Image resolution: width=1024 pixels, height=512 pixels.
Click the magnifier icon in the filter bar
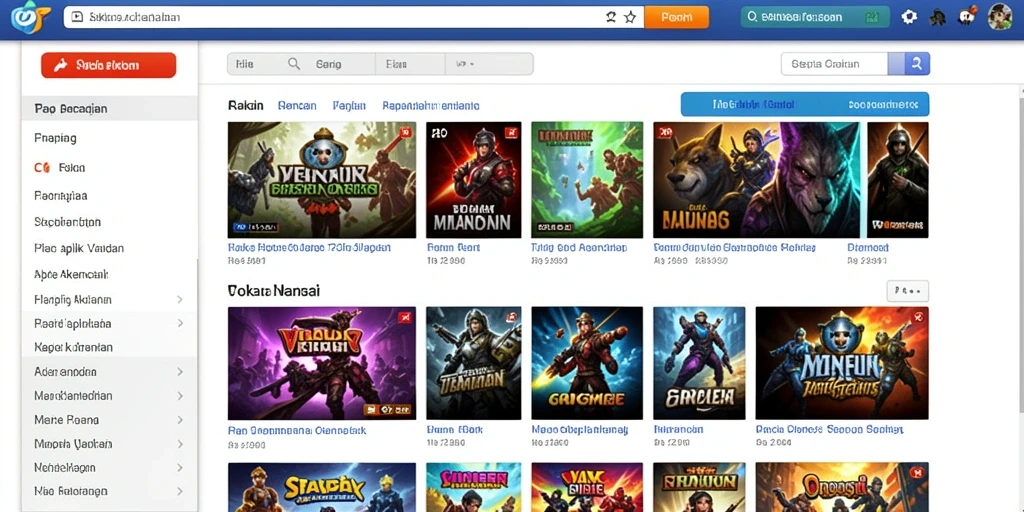click(294, 64)
